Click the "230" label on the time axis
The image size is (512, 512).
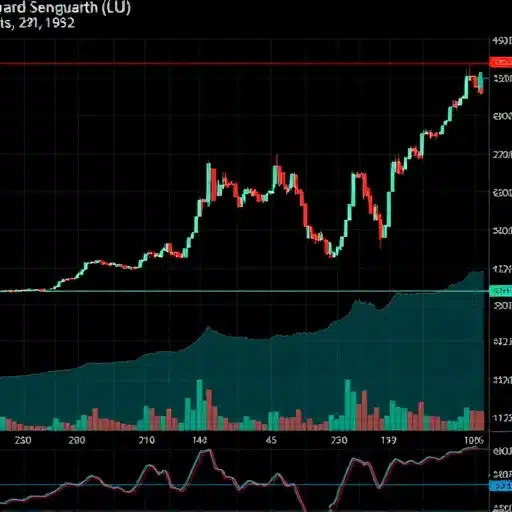[23, 440]
